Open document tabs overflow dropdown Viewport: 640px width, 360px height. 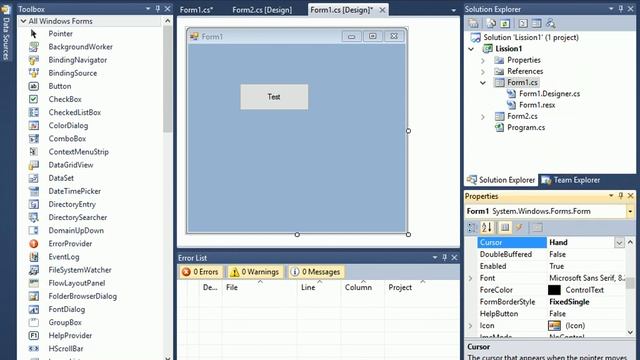tap(453, 10)
